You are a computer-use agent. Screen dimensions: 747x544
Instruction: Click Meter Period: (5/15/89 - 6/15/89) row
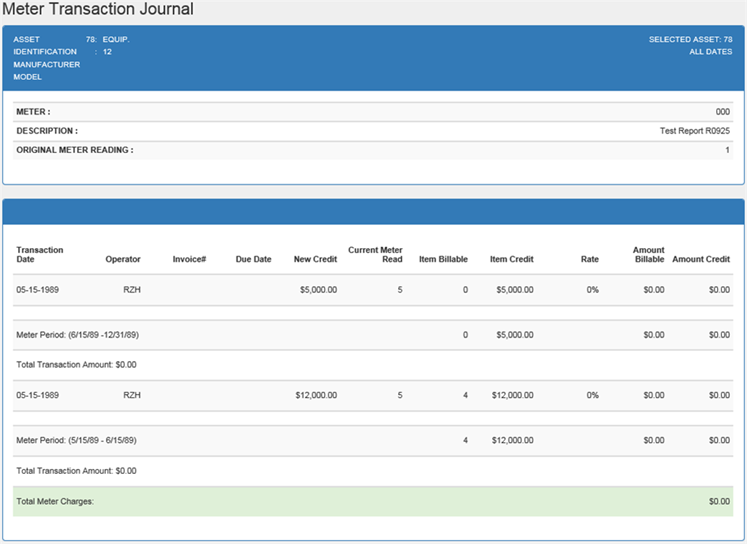point(373,441)
